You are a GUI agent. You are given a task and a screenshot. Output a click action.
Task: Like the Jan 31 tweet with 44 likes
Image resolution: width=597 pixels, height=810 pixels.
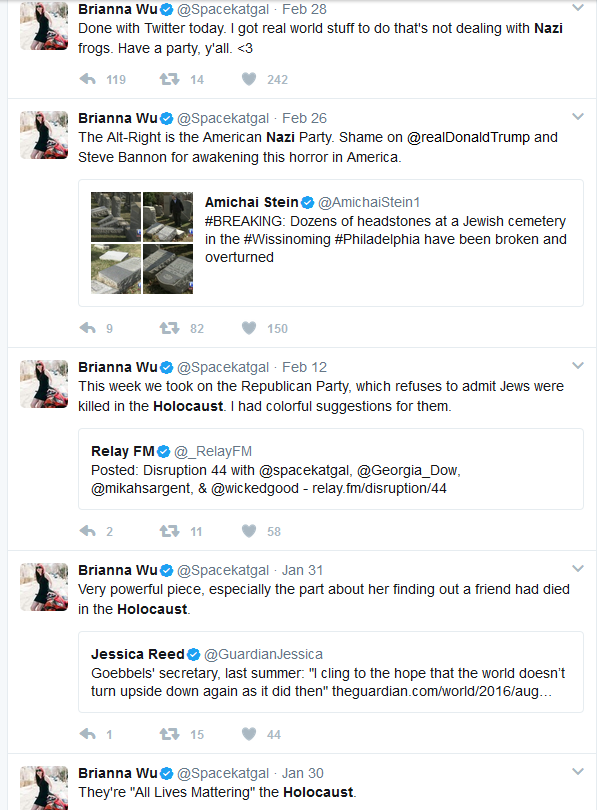tap(249, 734)
